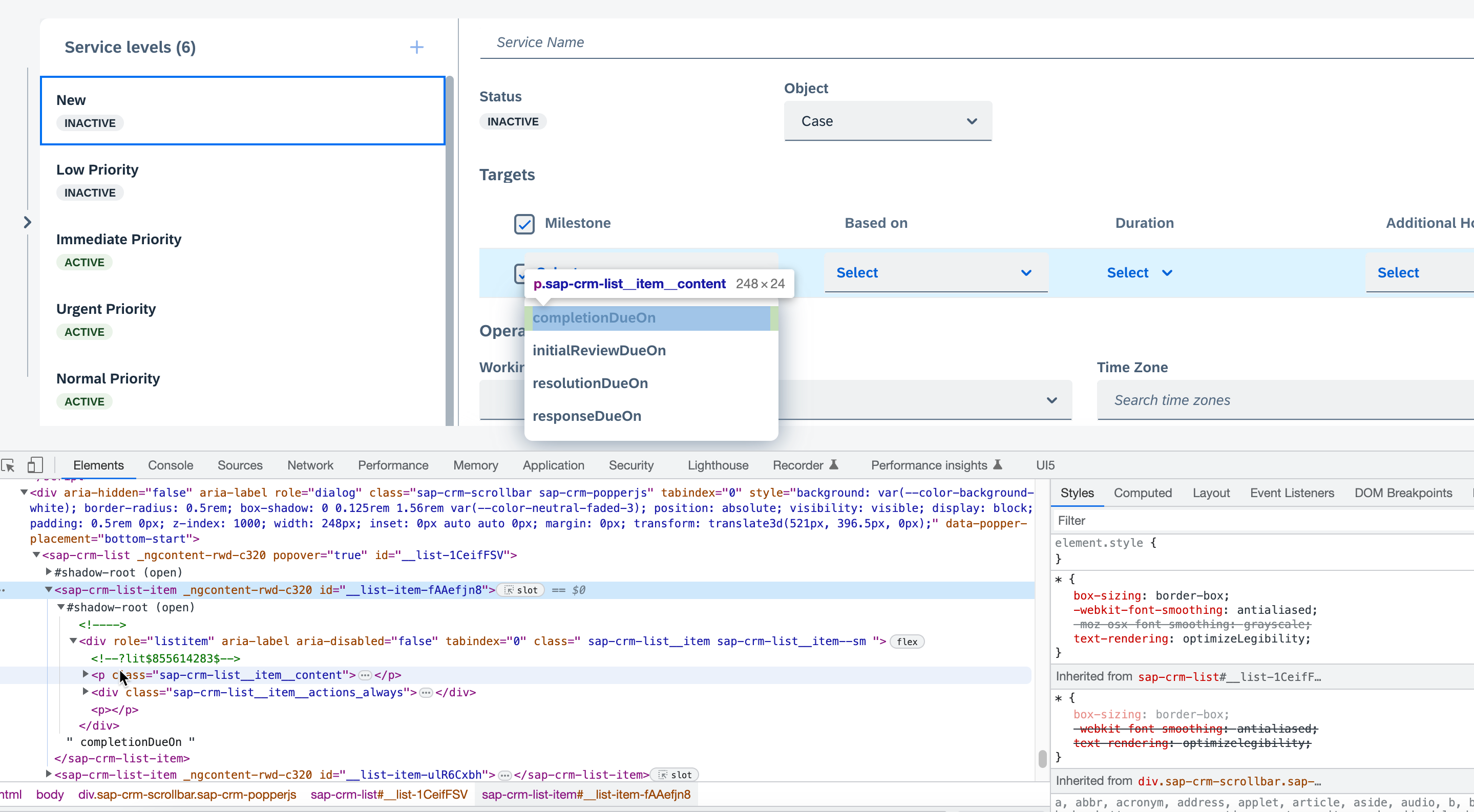Select initialReviewDueOn from milestone list
The image size is (1474, 812).
(651, 351)
